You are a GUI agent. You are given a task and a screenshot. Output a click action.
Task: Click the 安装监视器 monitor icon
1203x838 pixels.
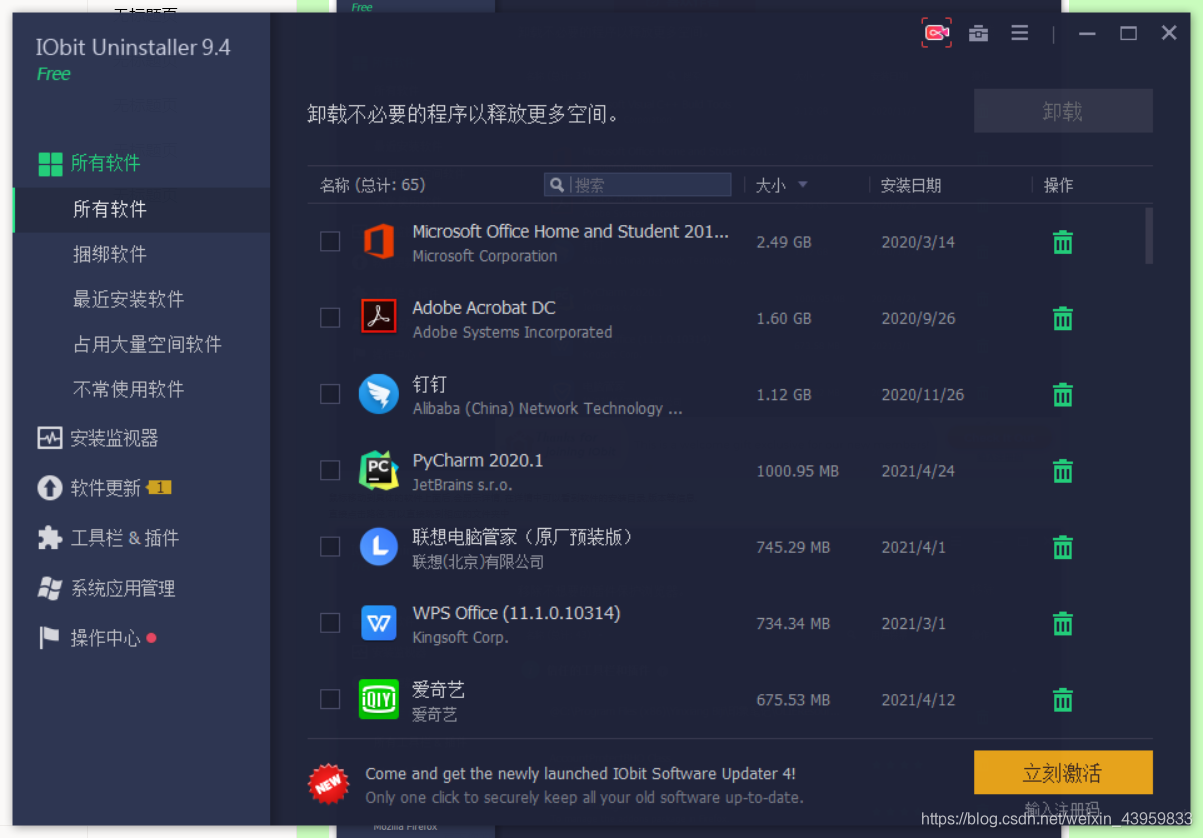[x=50, y=438]
